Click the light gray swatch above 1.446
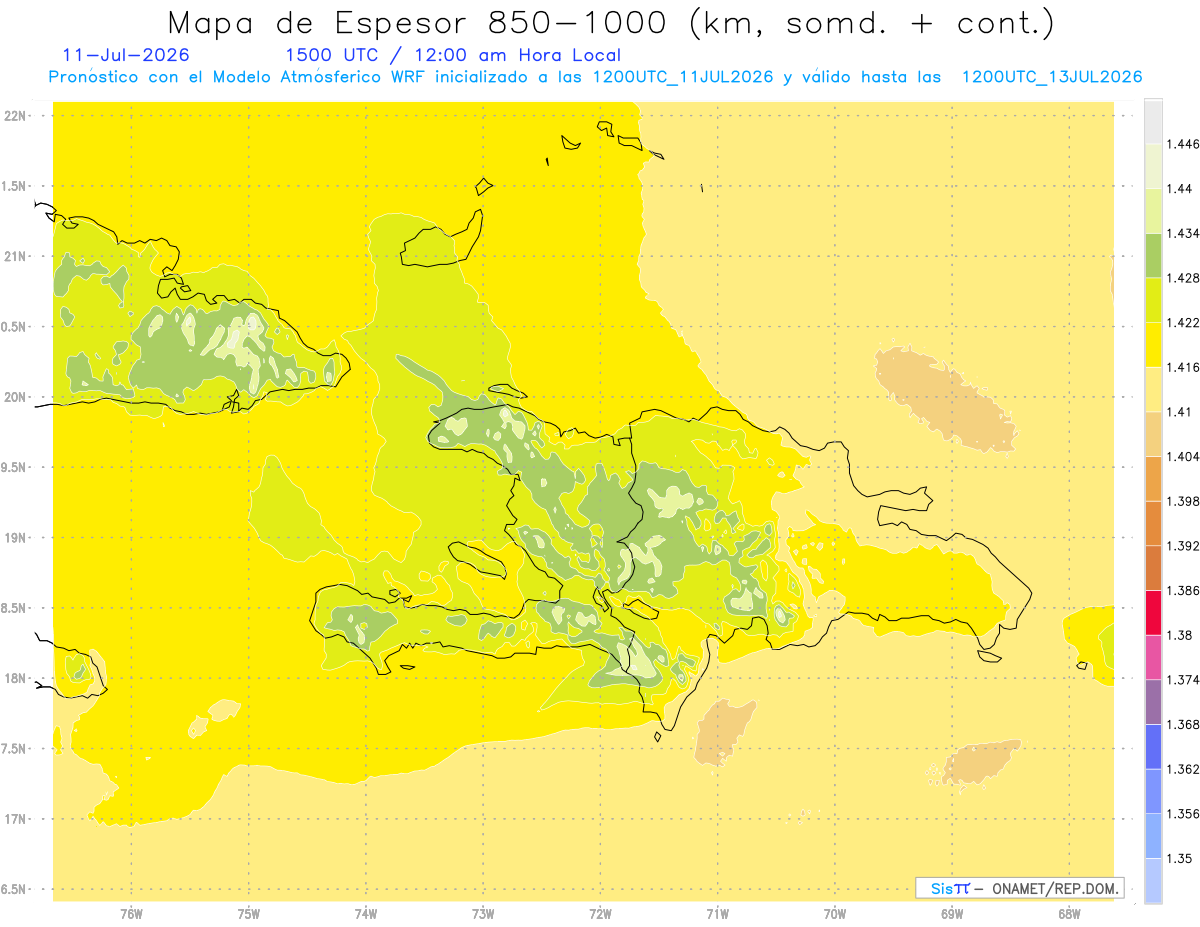Viewport: 1200px width, 927px height. click(1153, 121)
